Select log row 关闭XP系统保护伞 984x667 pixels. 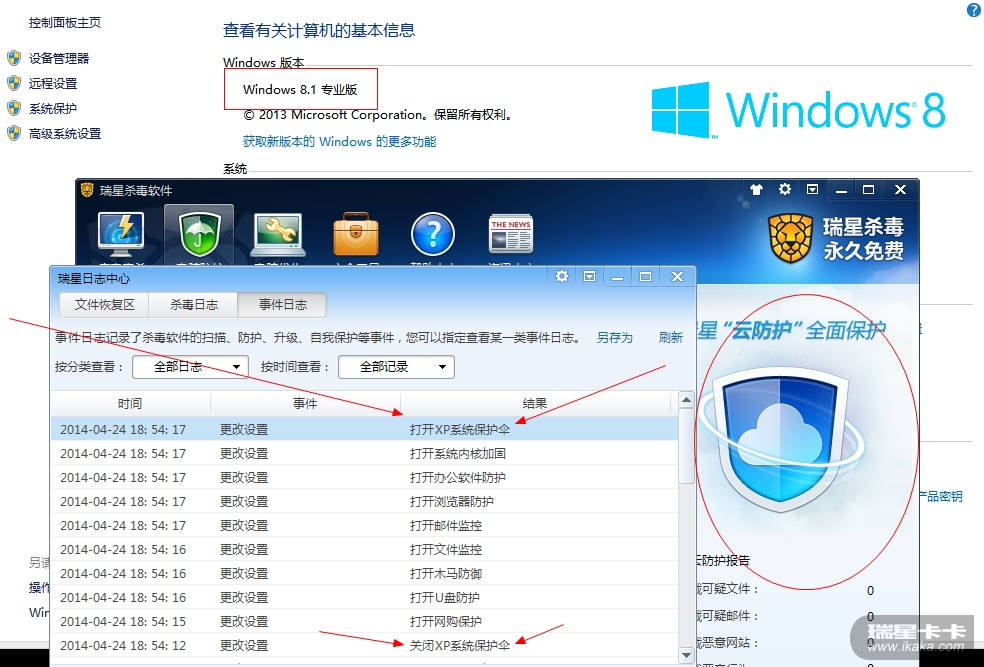tap(365, 645)
